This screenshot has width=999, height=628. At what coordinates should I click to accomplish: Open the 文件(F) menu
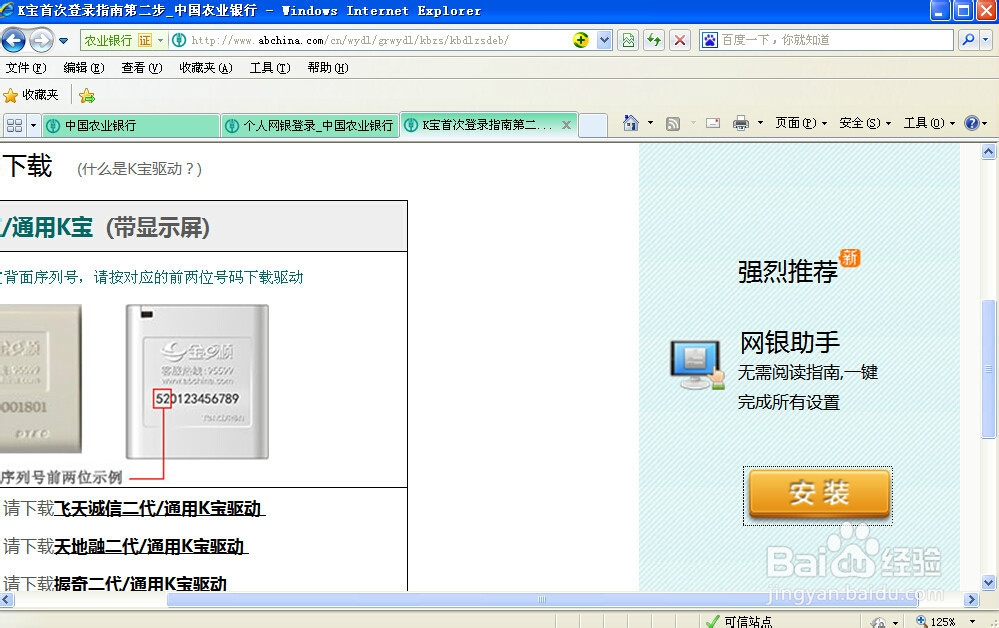click(x=26, y=68)
